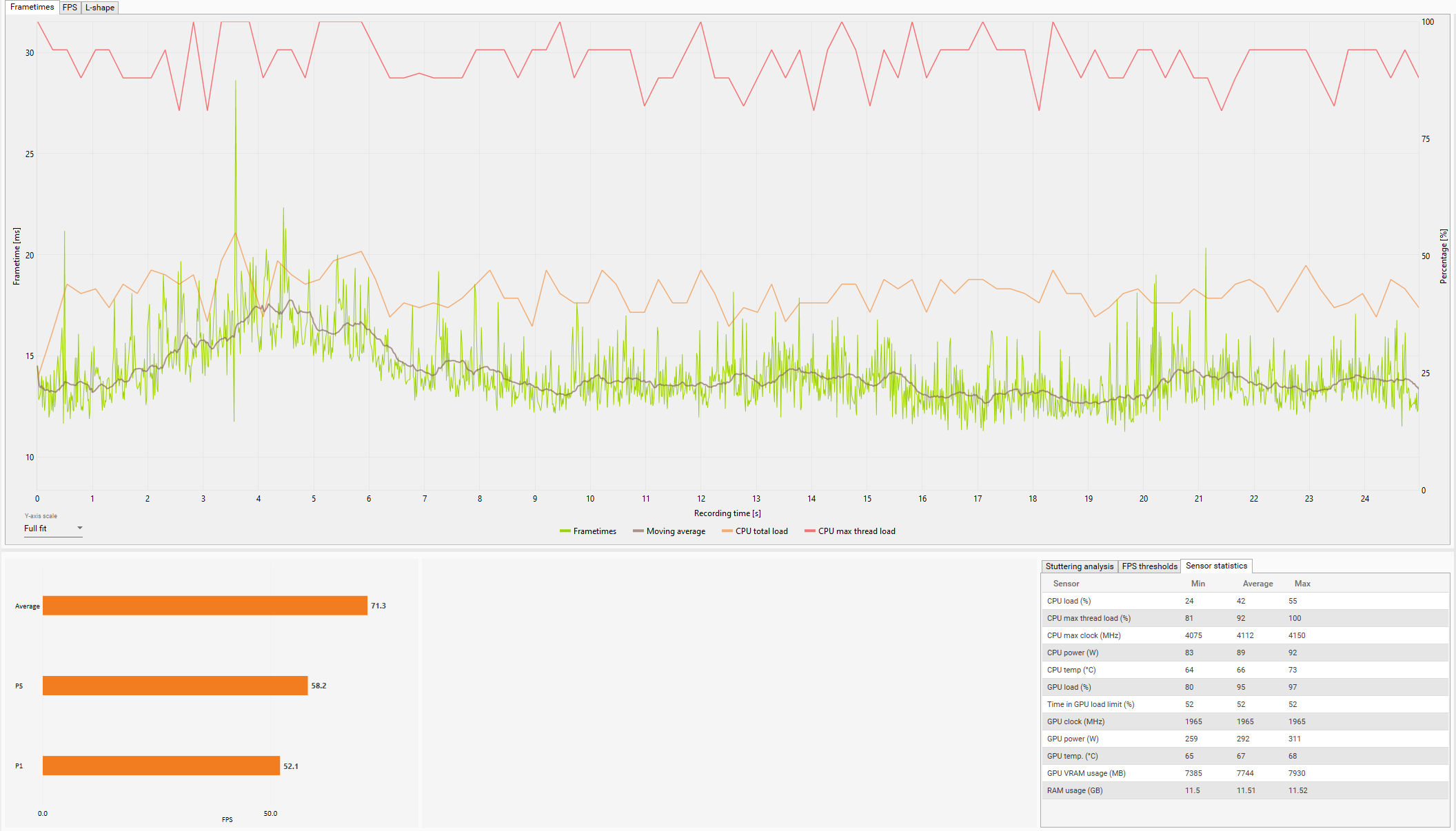Open the L-shape tab

point(100,8)
